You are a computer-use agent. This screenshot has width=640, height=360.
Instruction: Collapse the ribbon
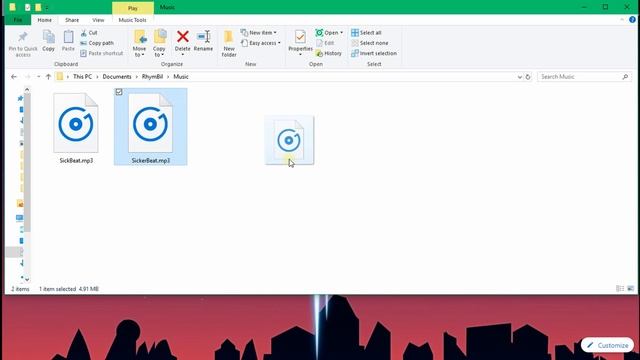pyautogui.click(x=622, y=20)
